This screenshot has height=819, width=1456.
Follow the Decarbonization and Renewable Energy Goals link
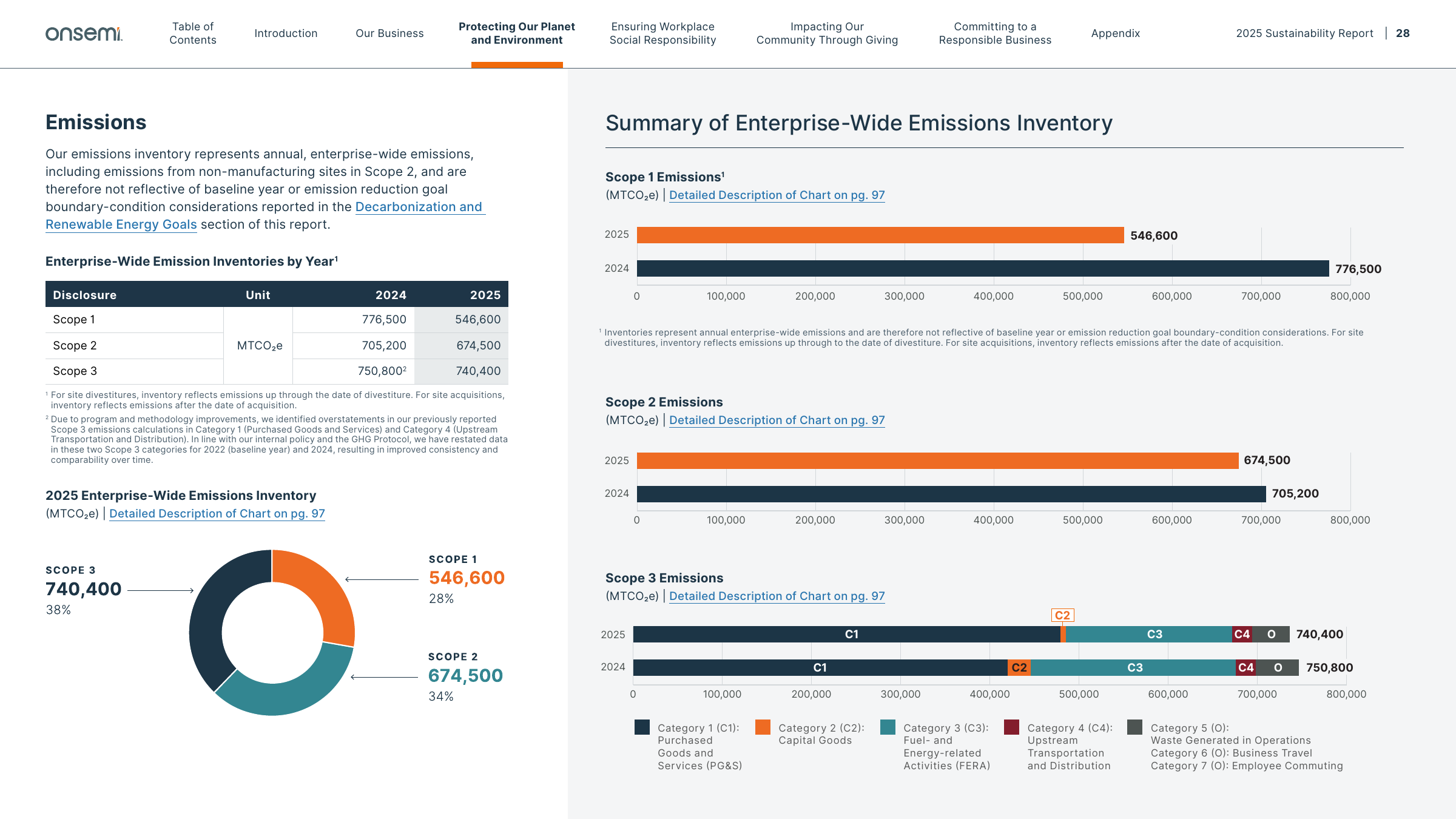[x=419, y=207]
